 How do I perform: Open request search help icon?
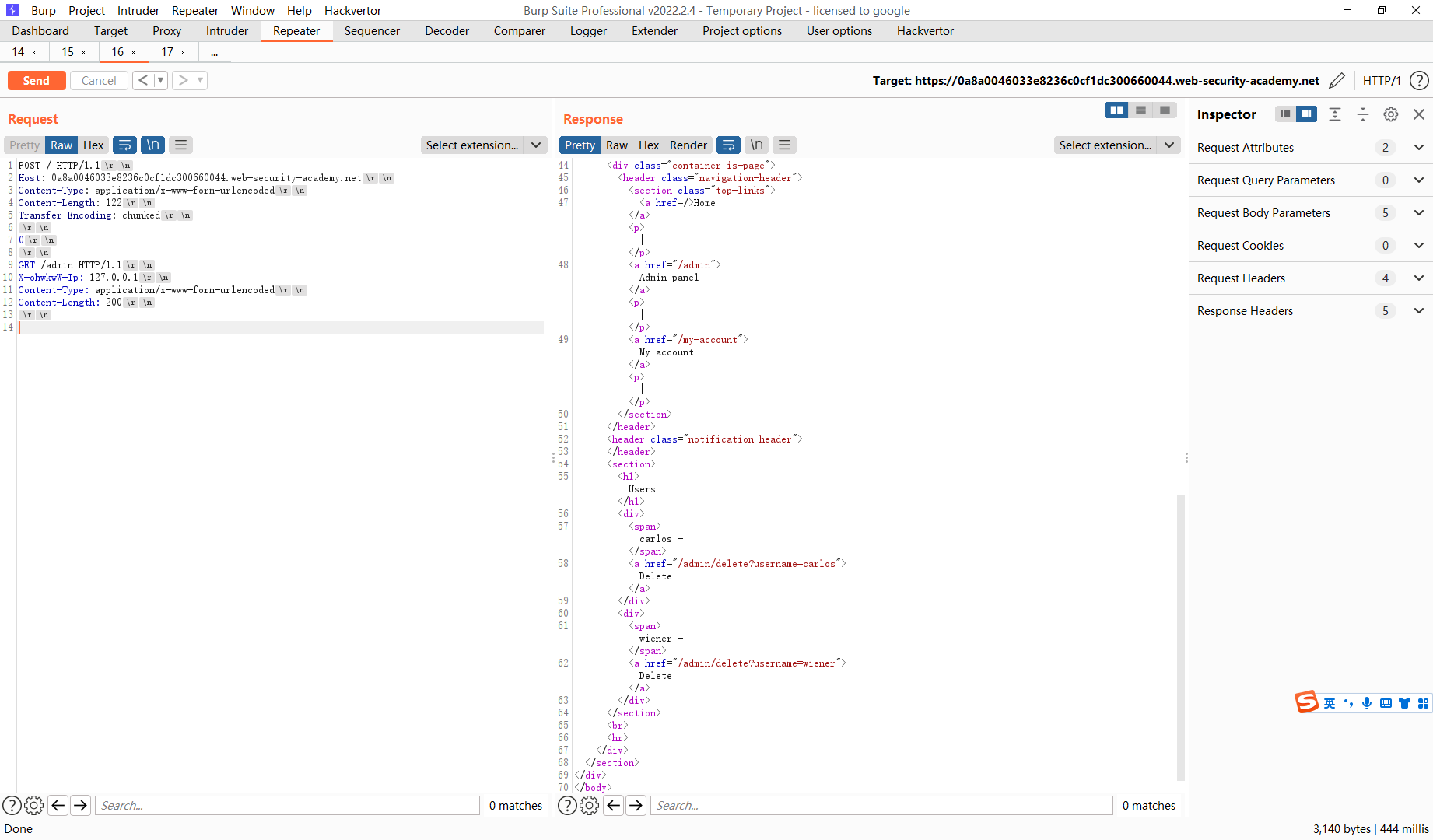[x=12, y=806]
